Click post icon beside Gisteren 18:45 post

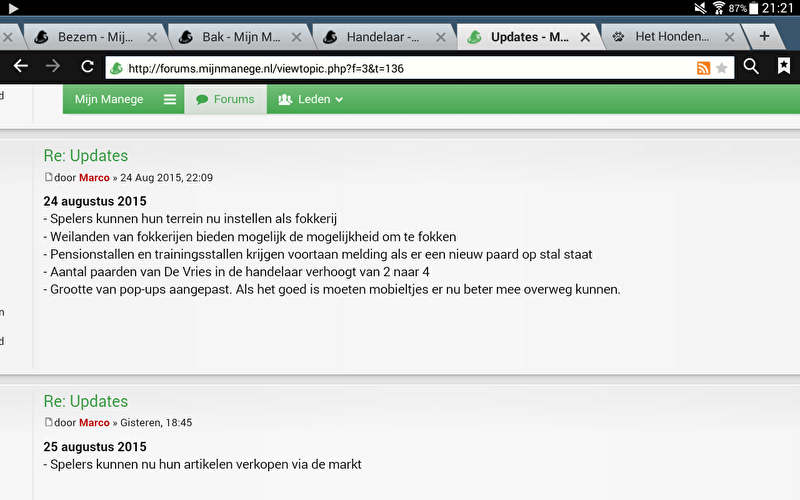(x=48, y=422)
